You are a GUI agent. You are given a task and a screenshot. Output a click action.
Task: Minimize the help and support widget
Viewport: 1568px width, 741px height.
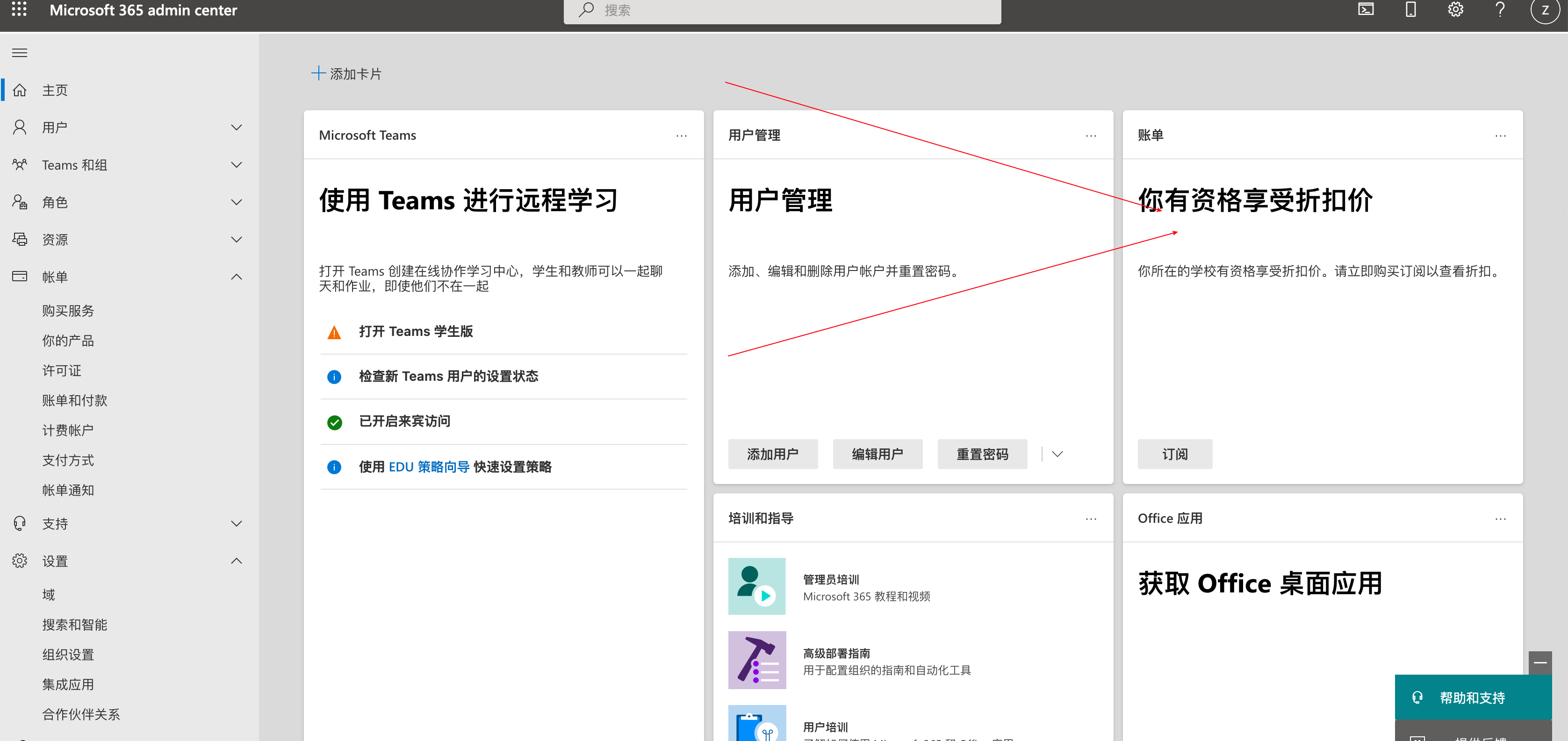coord(1540,663)
